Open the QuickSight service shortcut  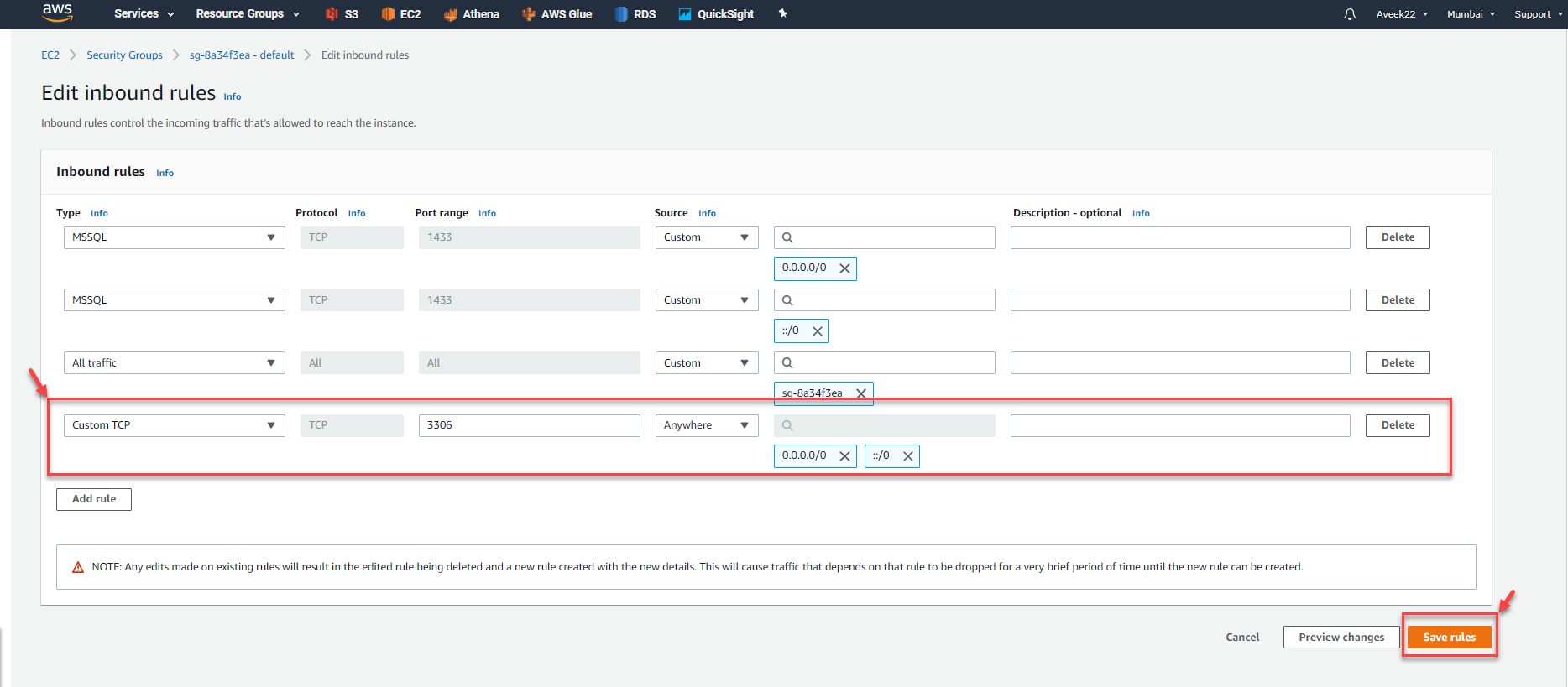coord(716,14)
